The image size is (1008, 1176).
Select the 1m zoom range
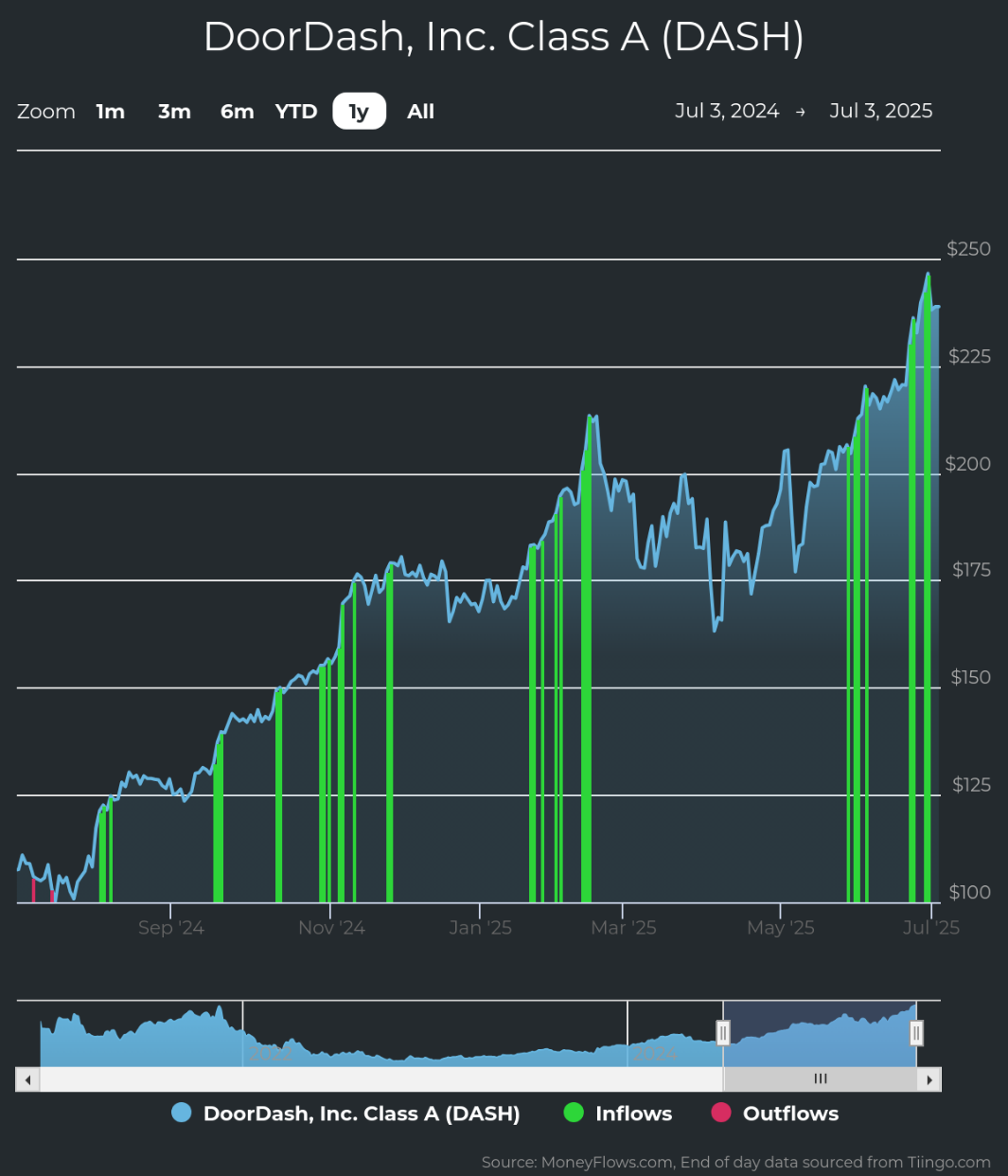point(111,112)
